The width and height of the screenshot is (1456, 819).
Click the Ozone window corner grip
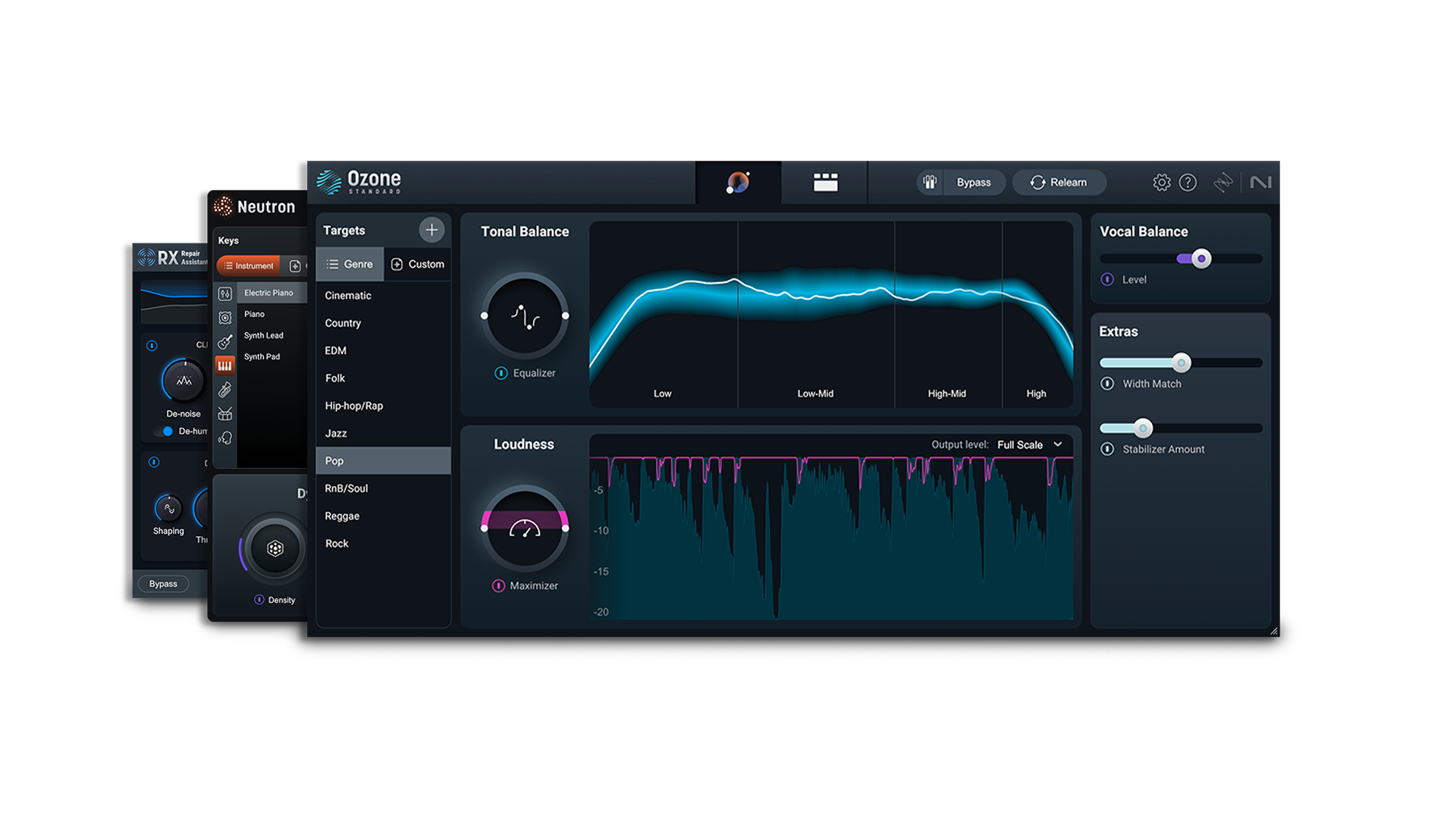1274,631
